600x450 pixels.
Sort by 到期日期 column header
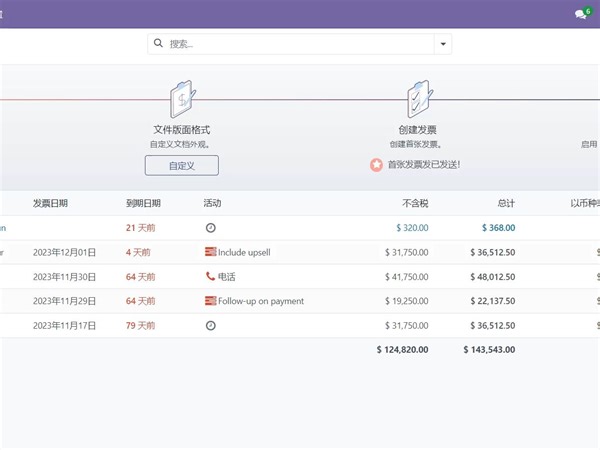[143, 203]
